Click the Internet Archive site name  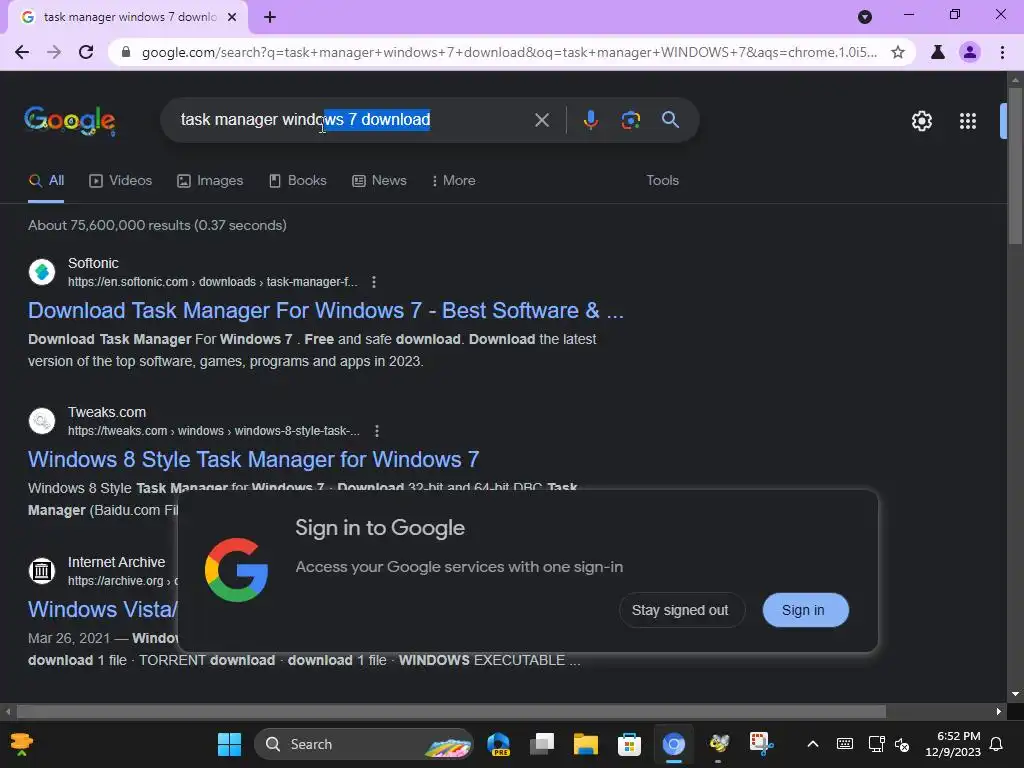[116, 562]
